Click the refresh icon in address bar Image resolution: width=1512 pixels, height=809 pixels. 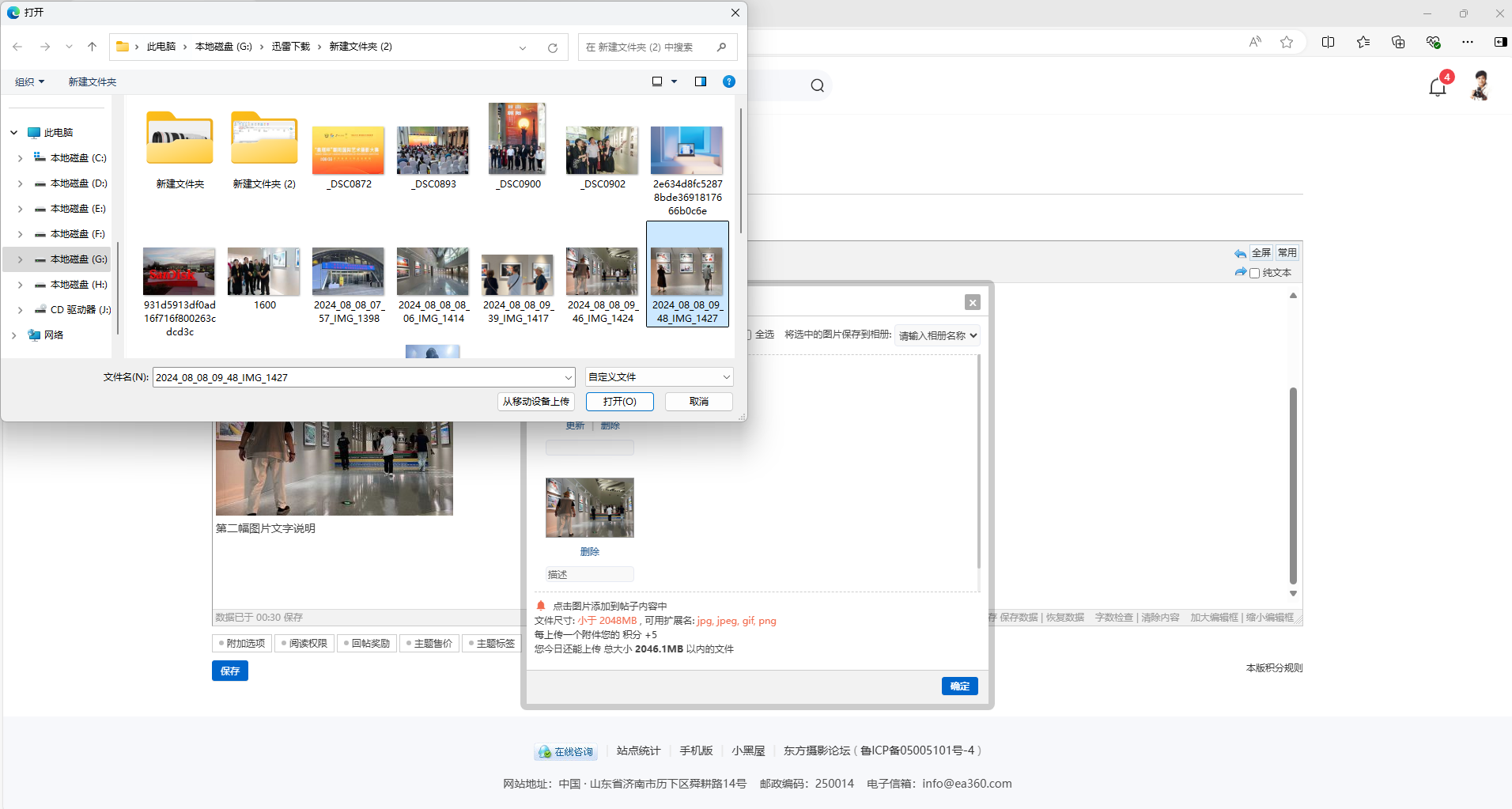[x=552, y=47]
